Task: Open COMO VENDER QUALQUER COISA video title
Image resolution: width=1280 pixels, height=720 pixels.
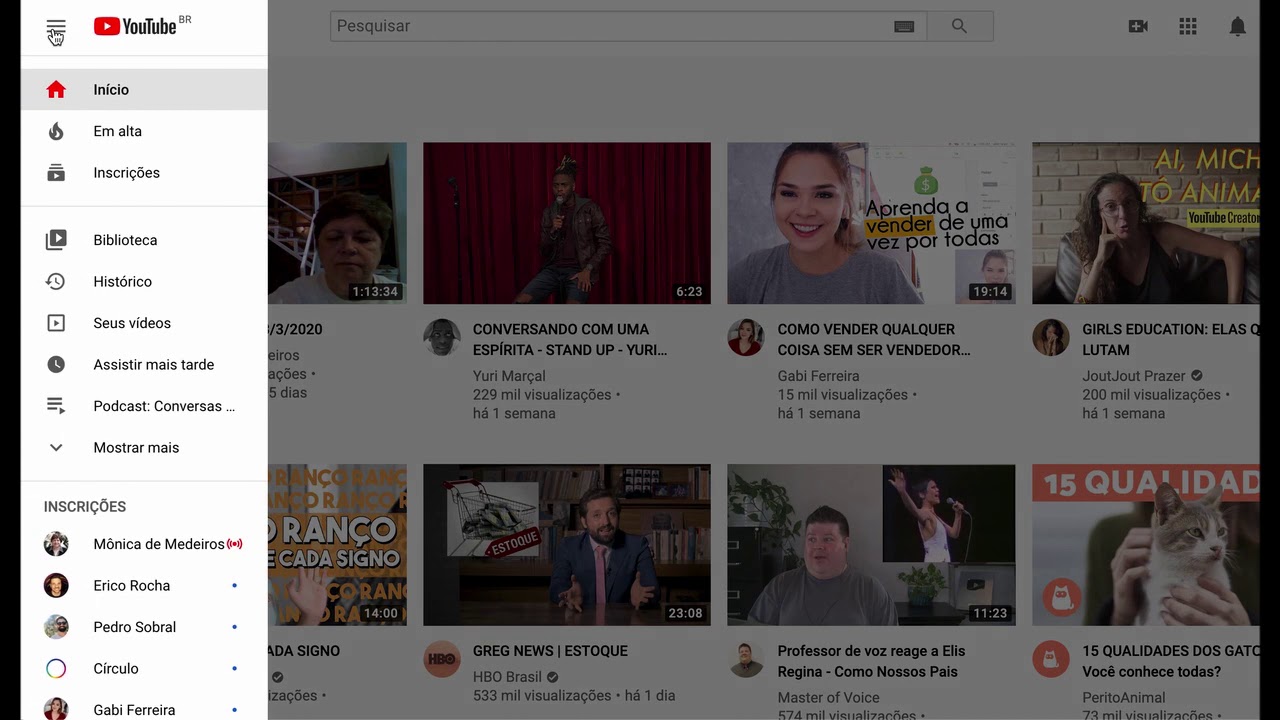Action: [x=874, y=340]
